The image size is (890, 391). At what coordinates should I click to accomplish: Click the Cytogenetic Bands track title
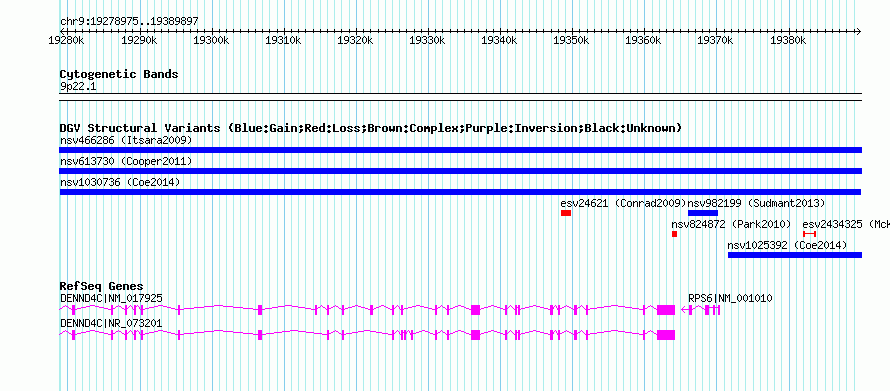pos(119,74)
